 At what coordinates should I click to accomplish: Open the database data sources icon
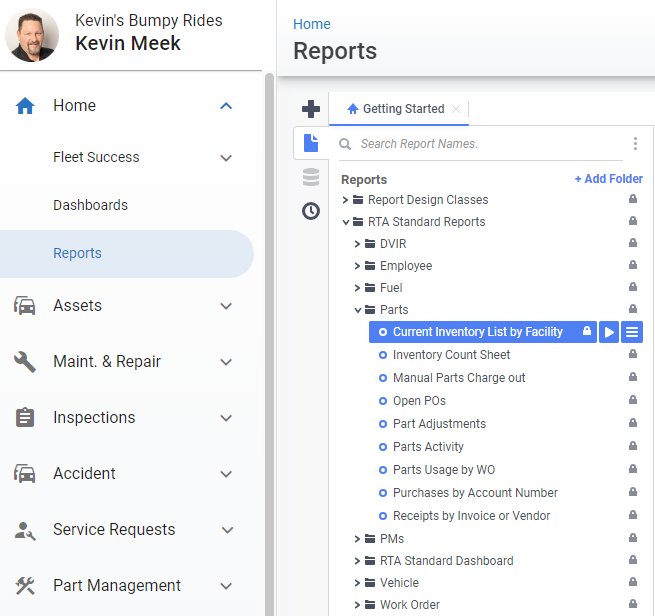[310, 177]
